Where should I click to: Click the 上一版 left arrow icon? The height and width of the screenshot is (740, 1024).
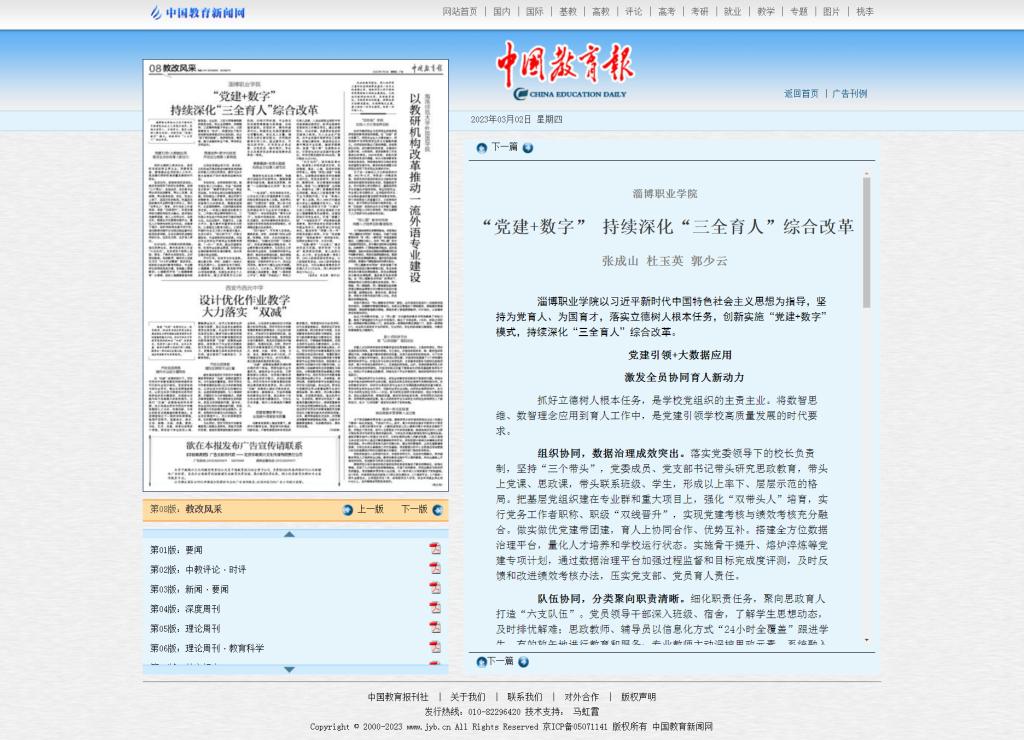pos(348,509)
